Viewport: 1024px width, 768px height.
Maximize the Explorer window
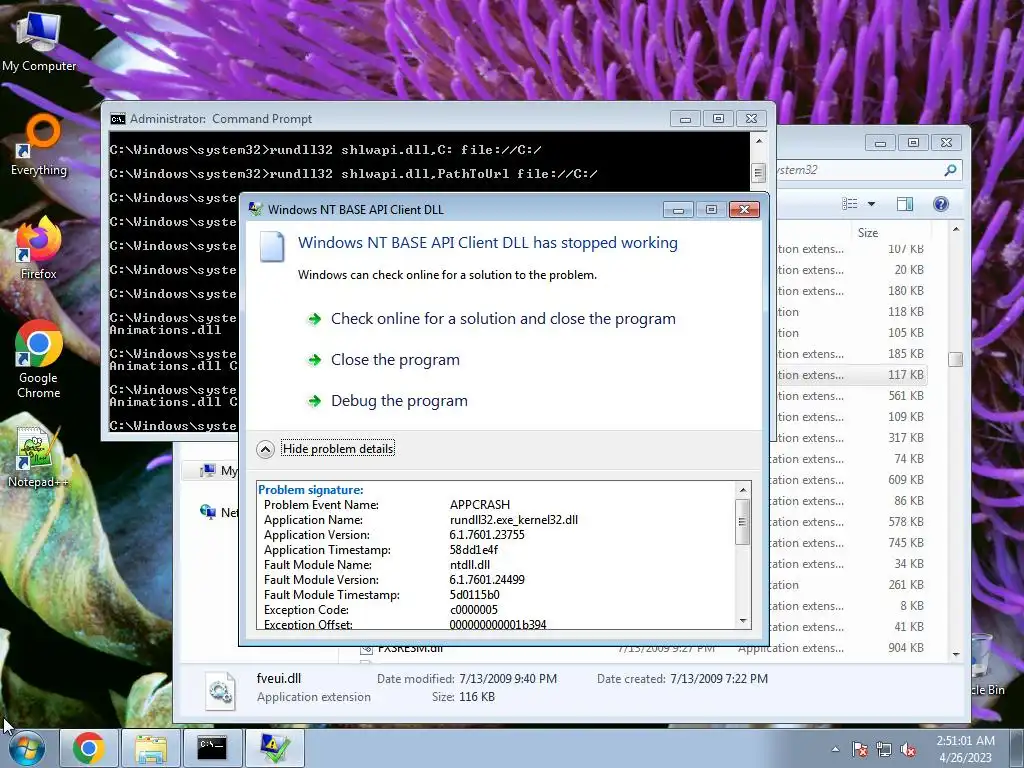(x=914, y=142)
